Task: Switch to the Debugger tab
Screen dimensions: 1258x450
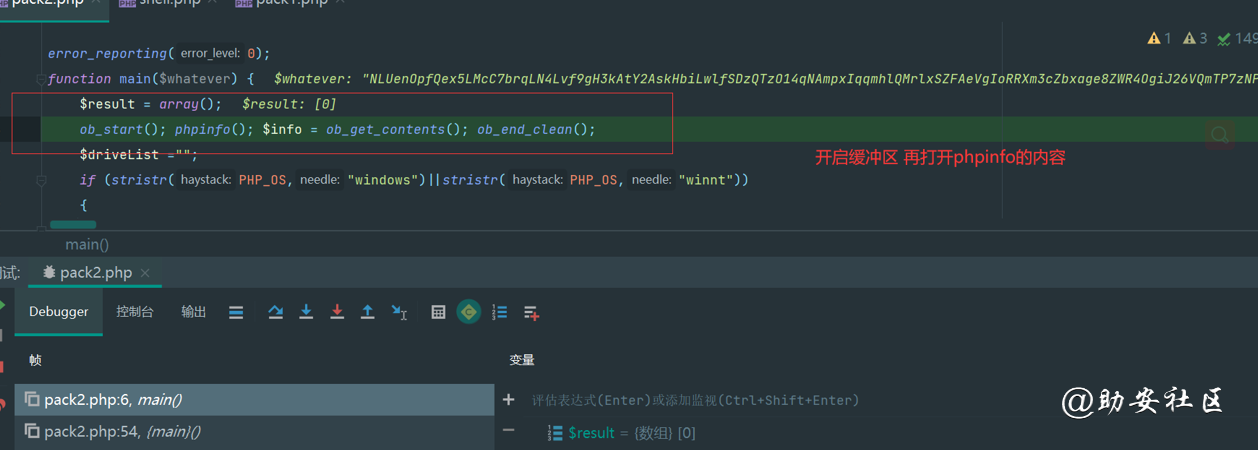Action: [x=58, y=311]
